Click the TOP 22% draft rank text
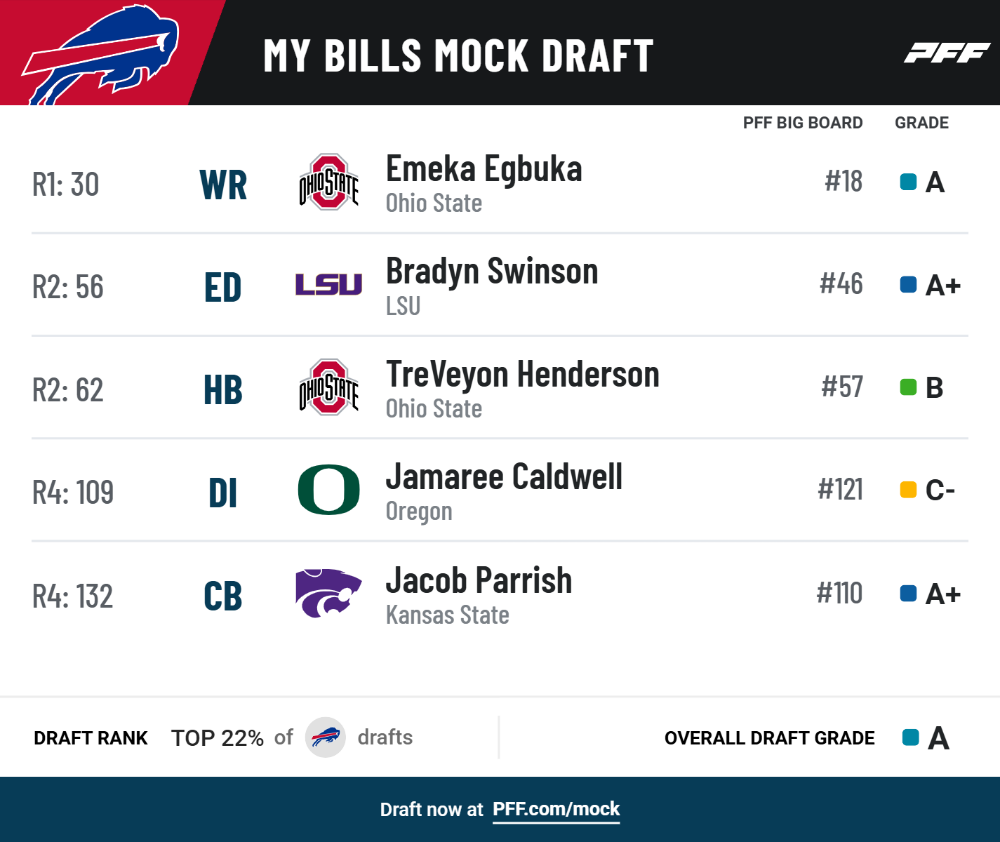1000x842 pixels. 217,738
